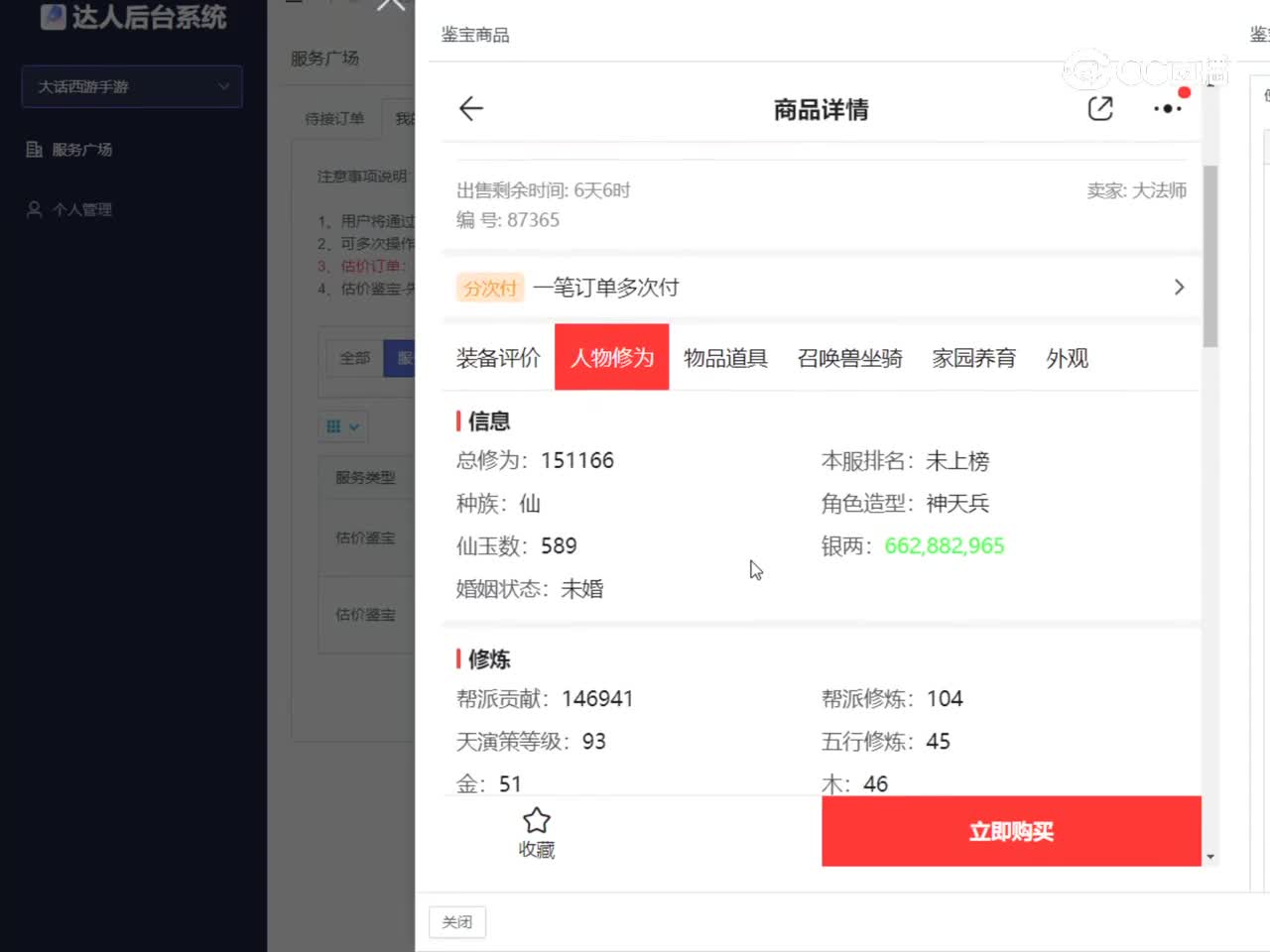
Task: Click the 个人管理 user icon
Action: (x=34, y=209)
